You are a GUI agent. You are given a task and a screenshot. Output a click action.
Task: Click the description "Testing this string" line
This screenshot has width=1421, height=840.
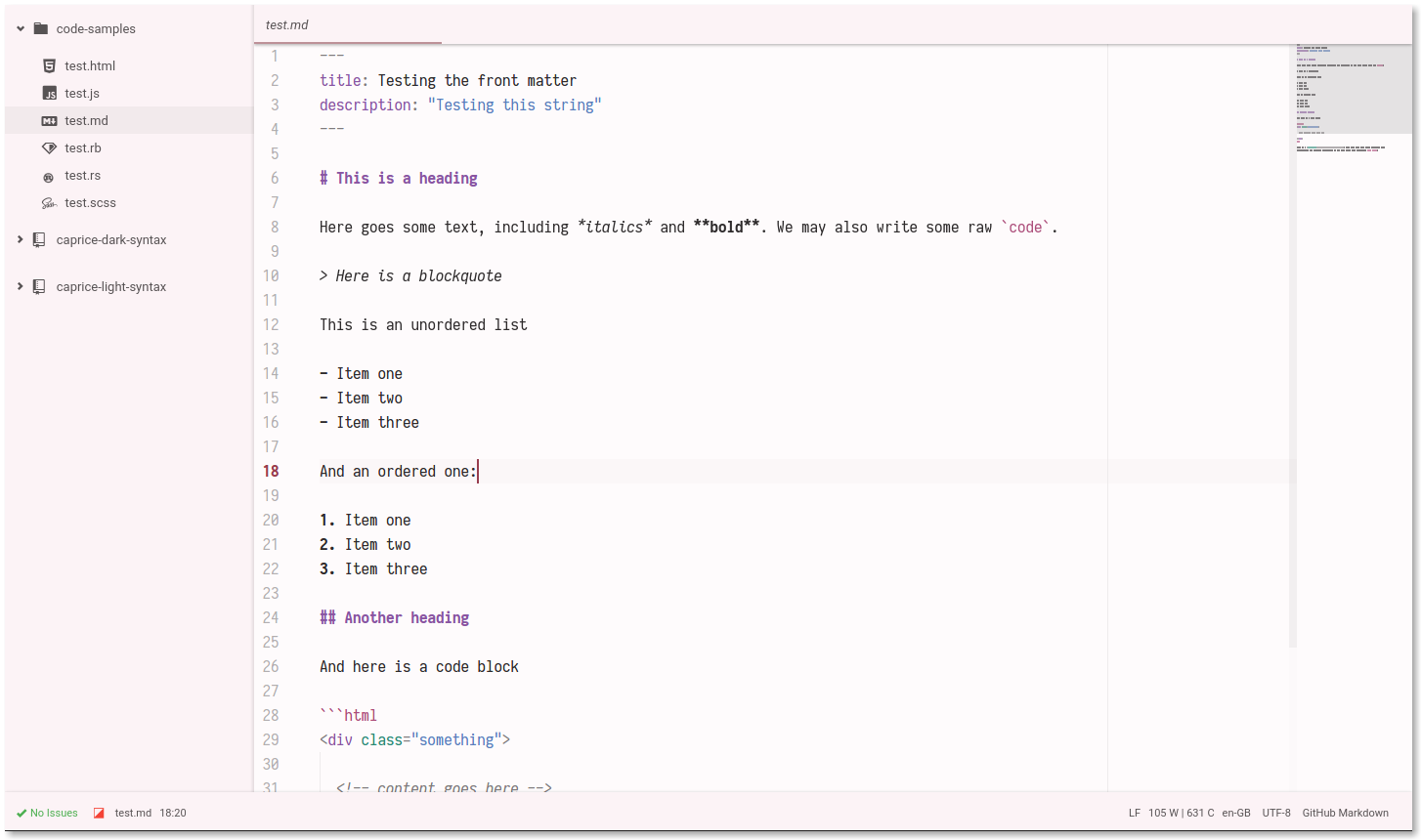pos(460,105)
